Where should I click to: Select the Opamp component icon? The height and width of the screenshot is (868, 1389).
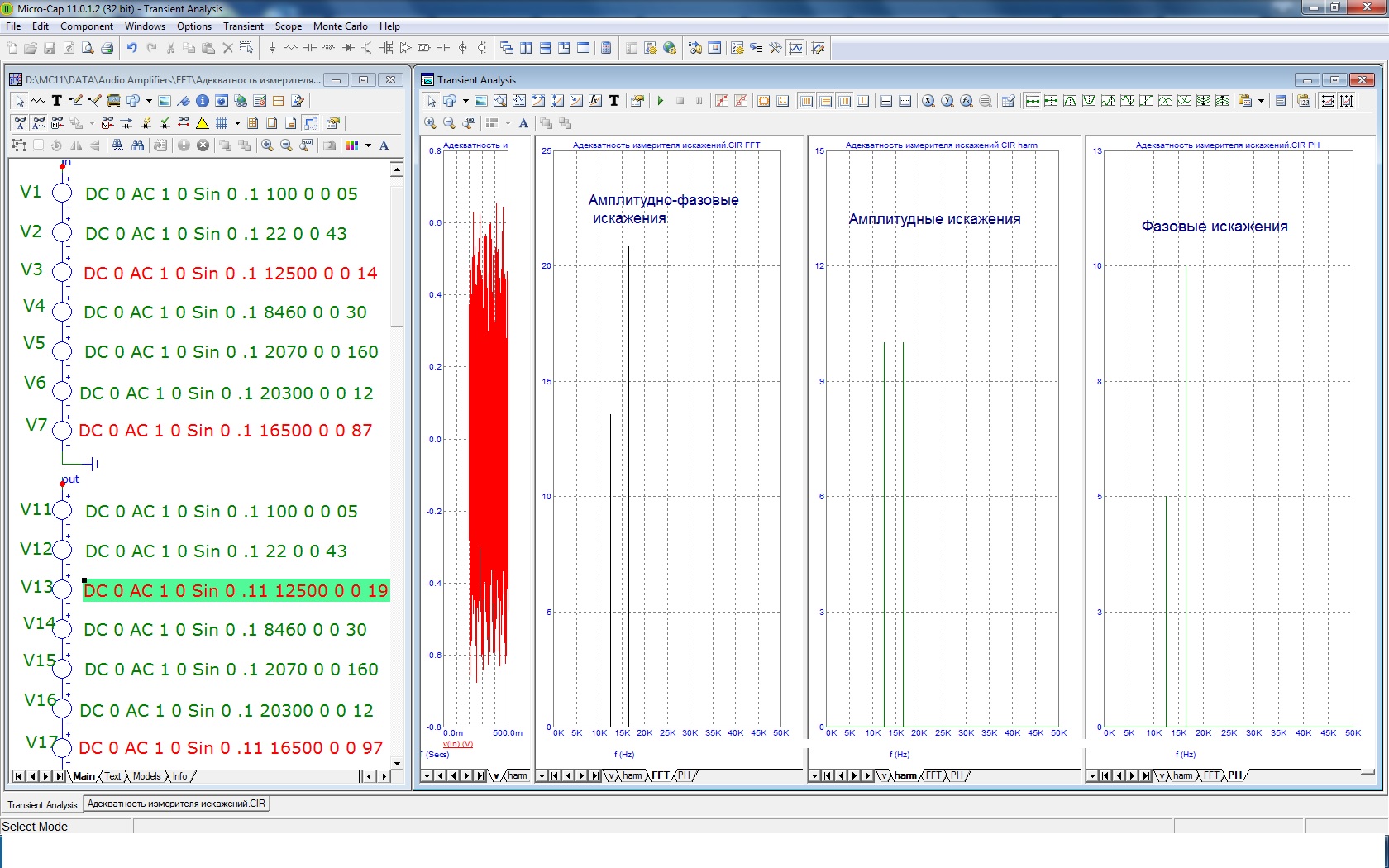coord(405,48)
